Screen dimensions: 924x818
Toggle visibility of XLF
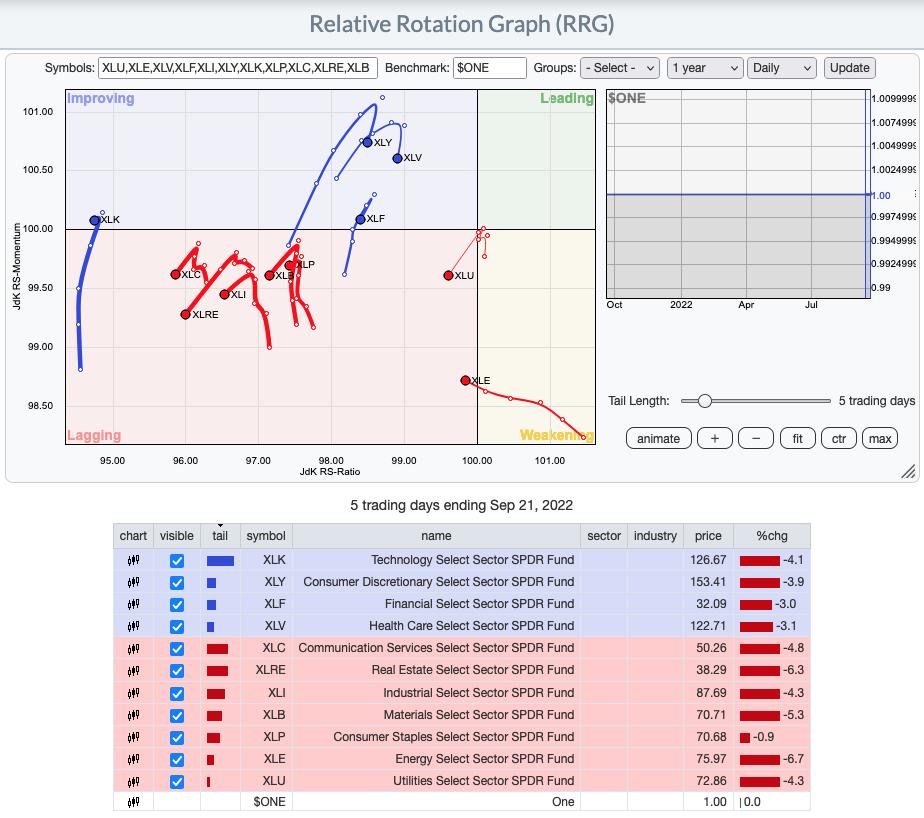tap(177, 604)
